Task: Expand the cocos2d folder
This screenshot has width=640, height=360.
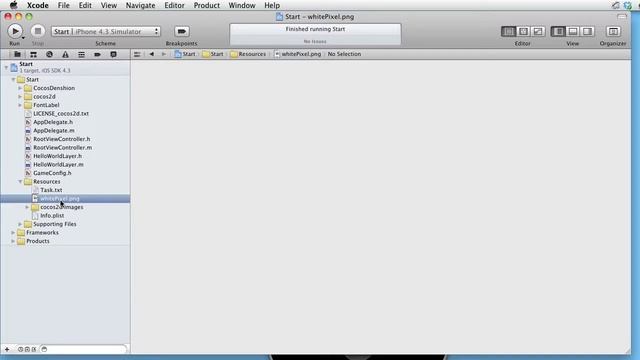Action: [x=20, y=97]
